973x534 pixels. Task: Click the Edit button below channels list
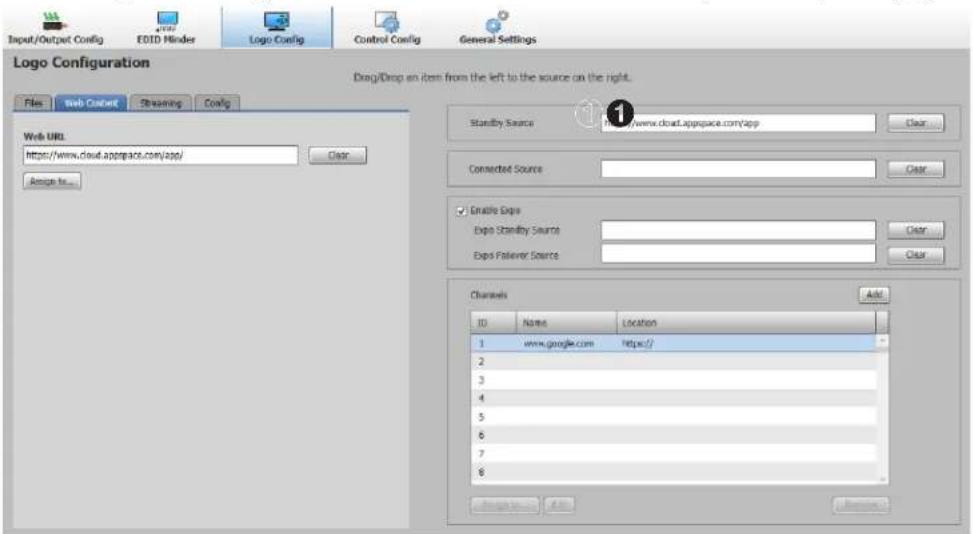(559, 505)
